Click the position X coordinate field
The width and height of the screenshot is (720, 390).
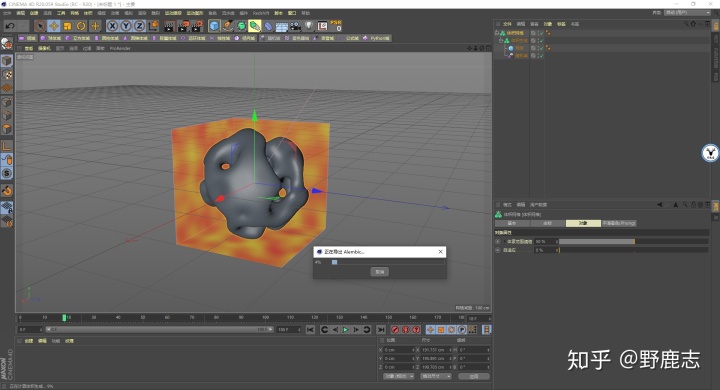(399, 350)
